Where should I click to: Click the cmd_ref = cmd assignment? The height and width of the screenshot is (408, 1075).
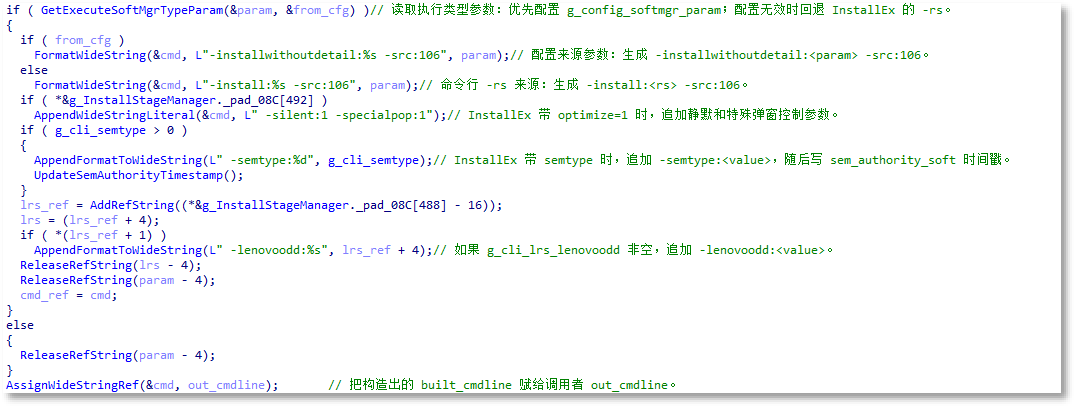[x=69, y=295]
